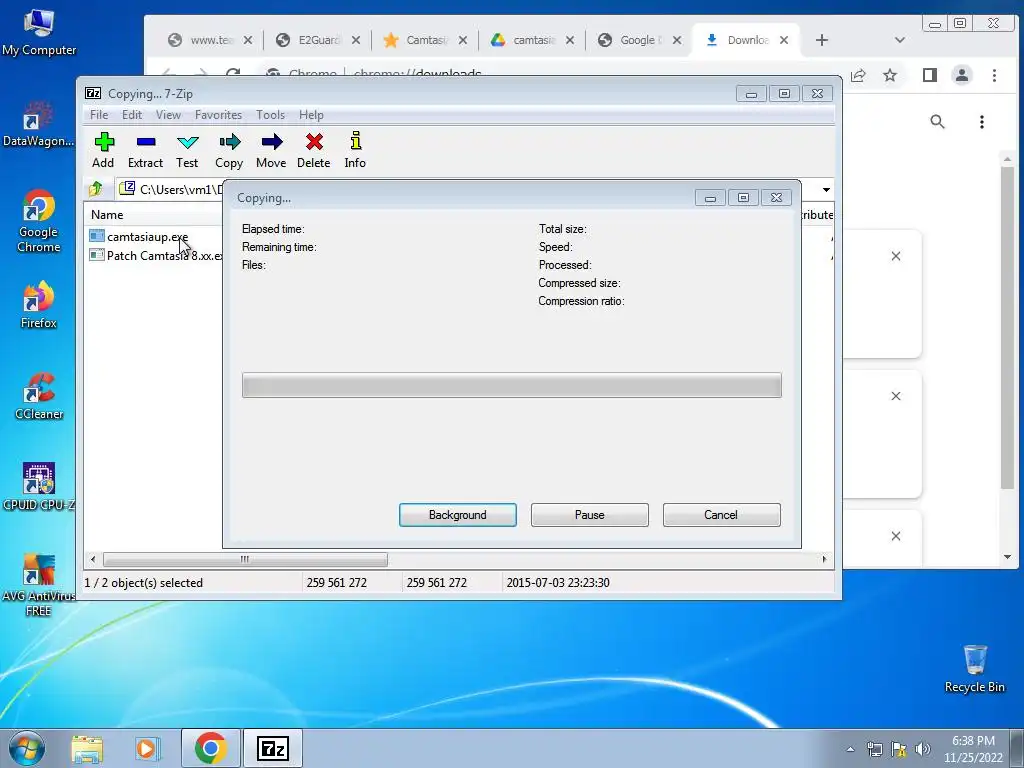Open the Favorites menu in 7-Zip

(218, 115)
